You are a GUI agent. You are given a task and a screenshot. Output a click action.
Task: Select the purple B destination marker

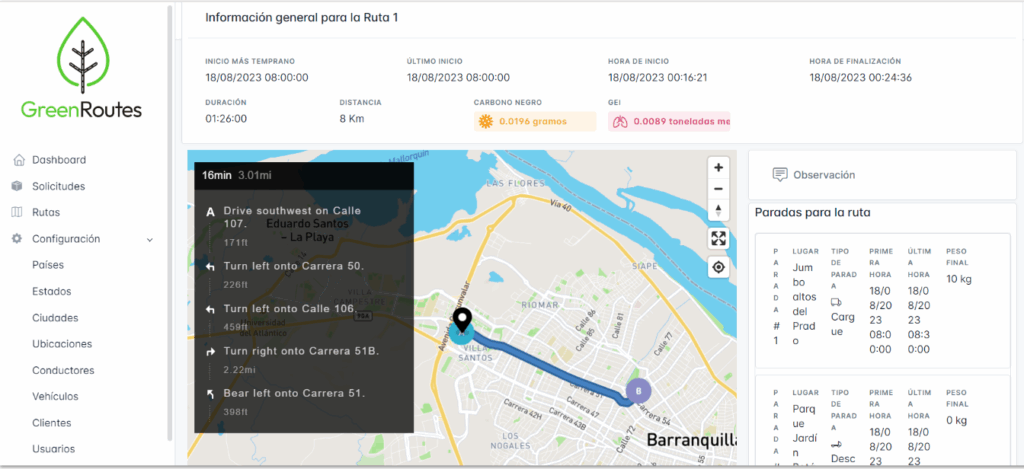coord(639,391)
